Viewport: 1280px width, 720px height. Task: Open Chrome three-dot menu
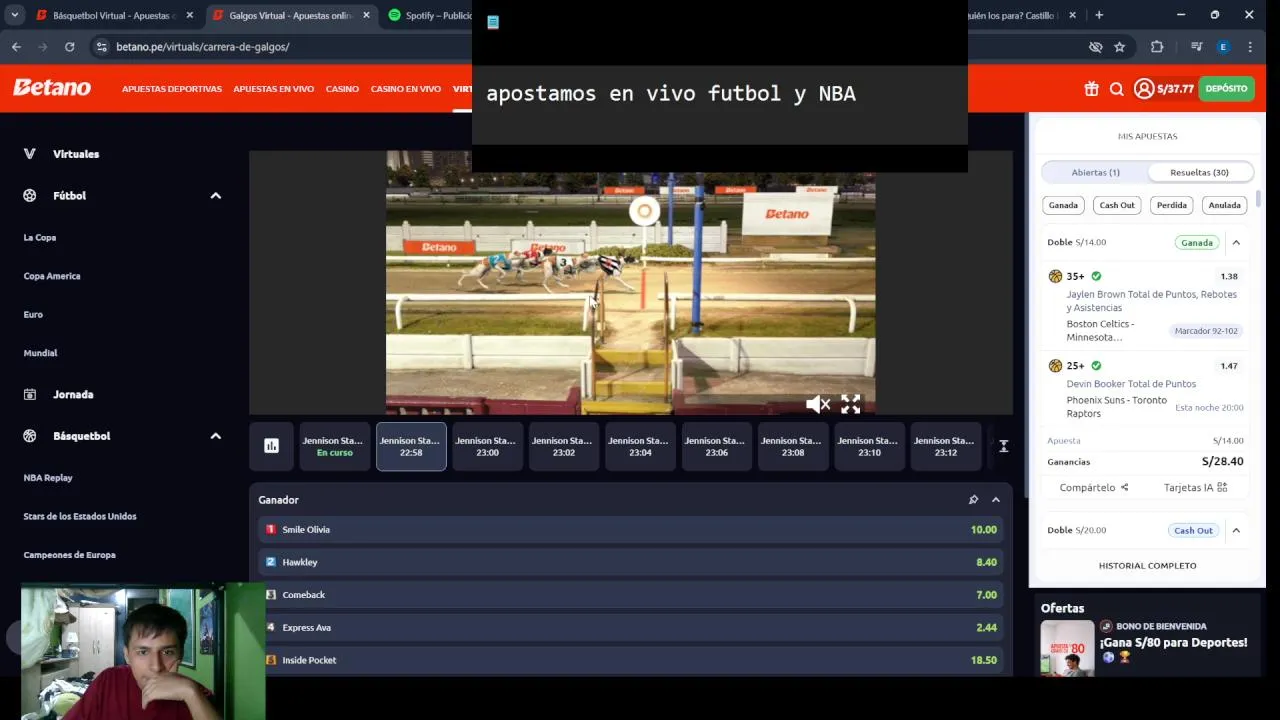click(x=1250, y=47)
